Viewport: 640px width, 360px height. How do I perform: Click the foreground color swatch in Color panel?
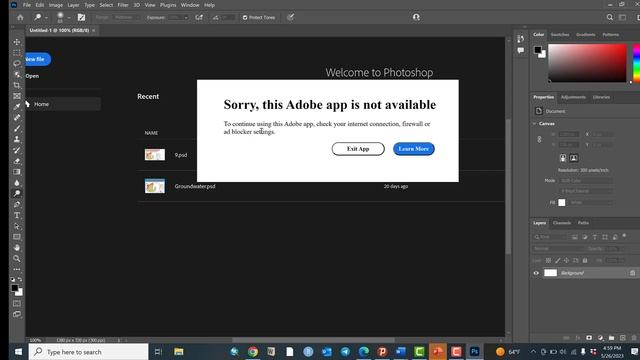(x=538, y=50)
